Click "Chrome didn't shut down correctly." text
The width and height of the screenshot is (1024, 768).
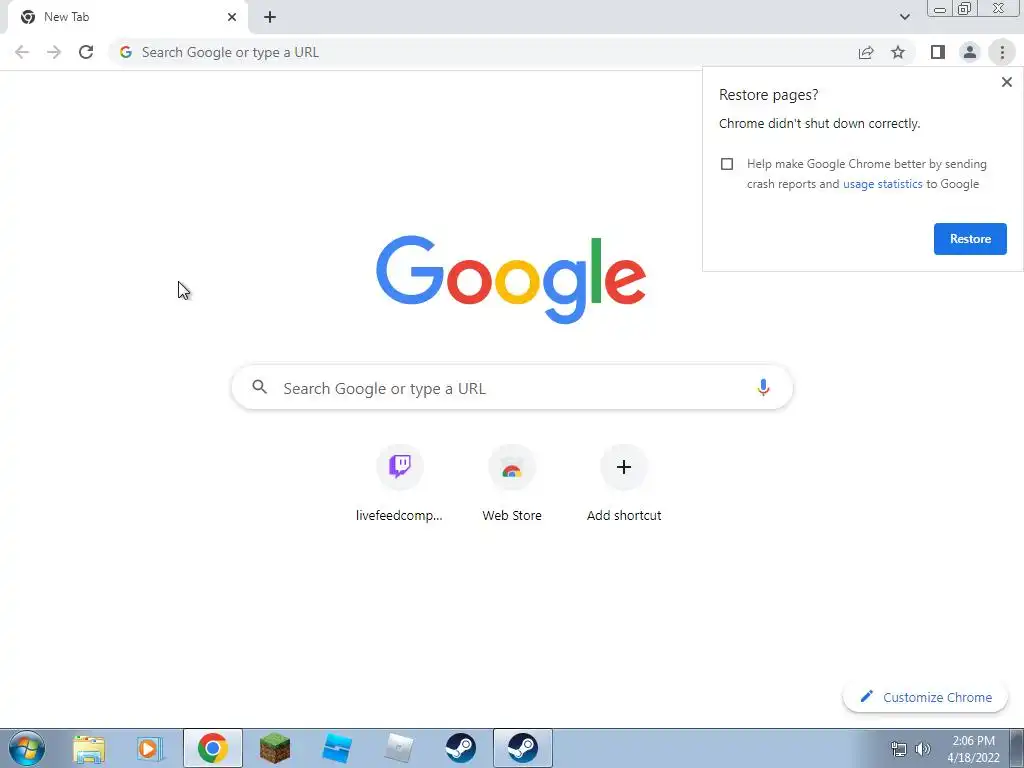click(x=820, y=124)
